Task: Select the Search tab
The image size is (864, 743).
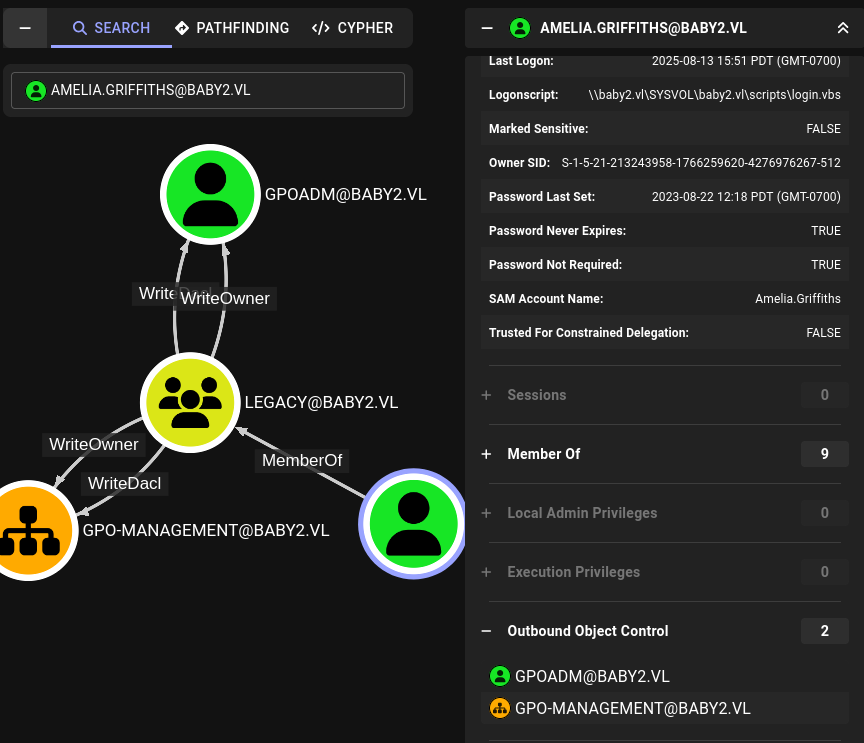Action: 111,28
